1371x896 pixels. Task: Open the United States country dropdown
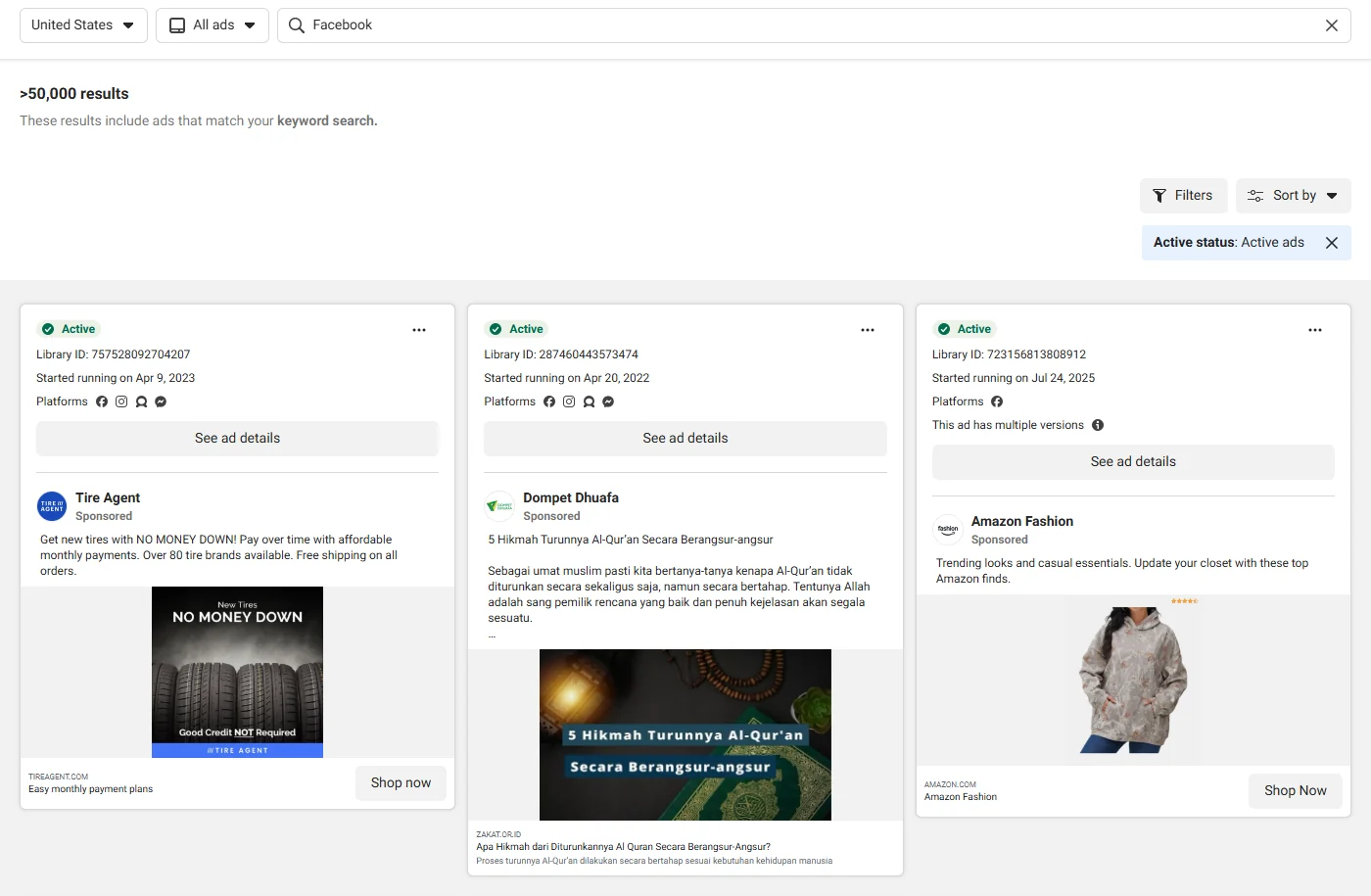pos(83,25)
